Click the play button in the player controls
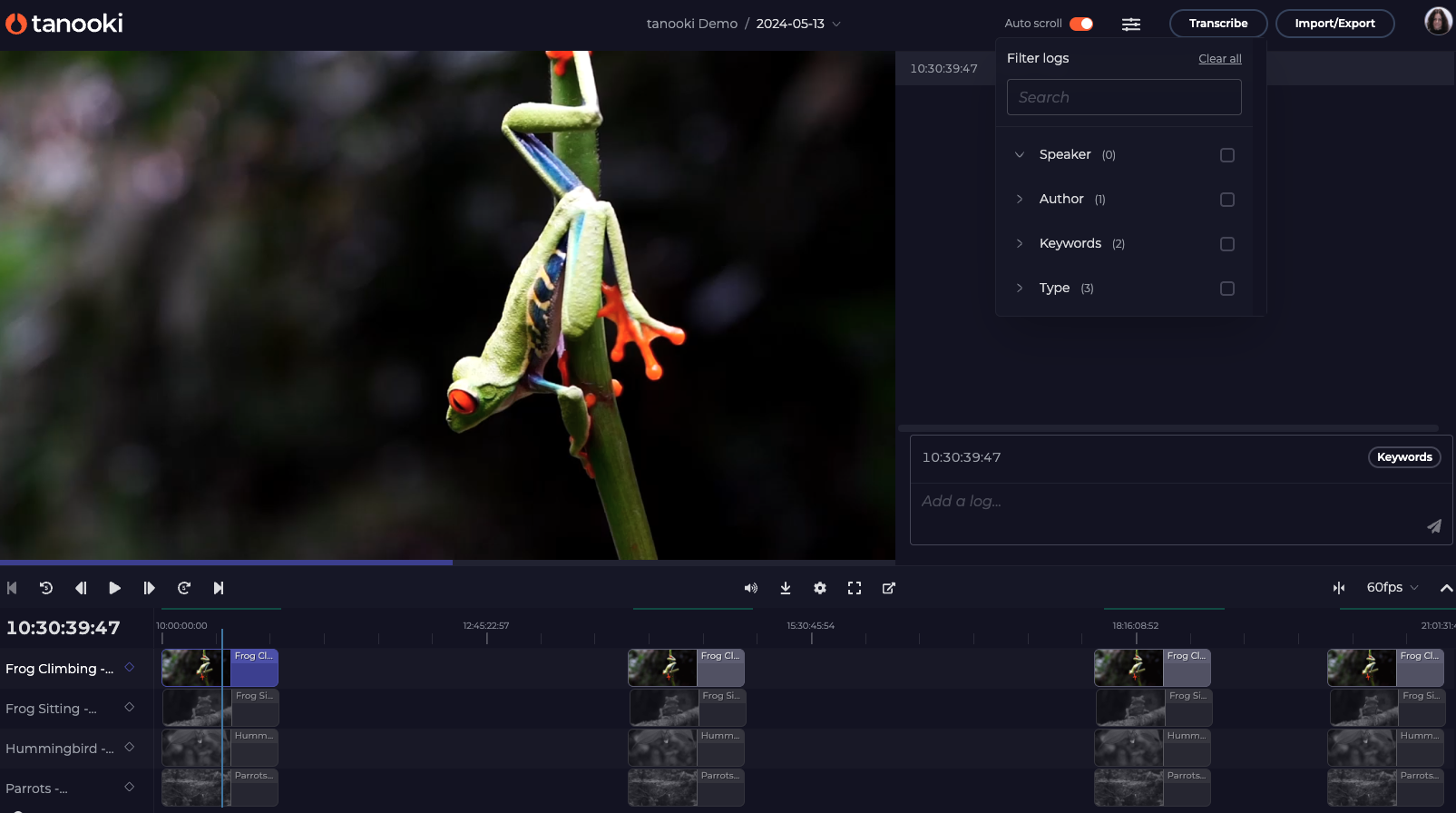Viewport: 1456px width, 813px height. coord(114,588)
